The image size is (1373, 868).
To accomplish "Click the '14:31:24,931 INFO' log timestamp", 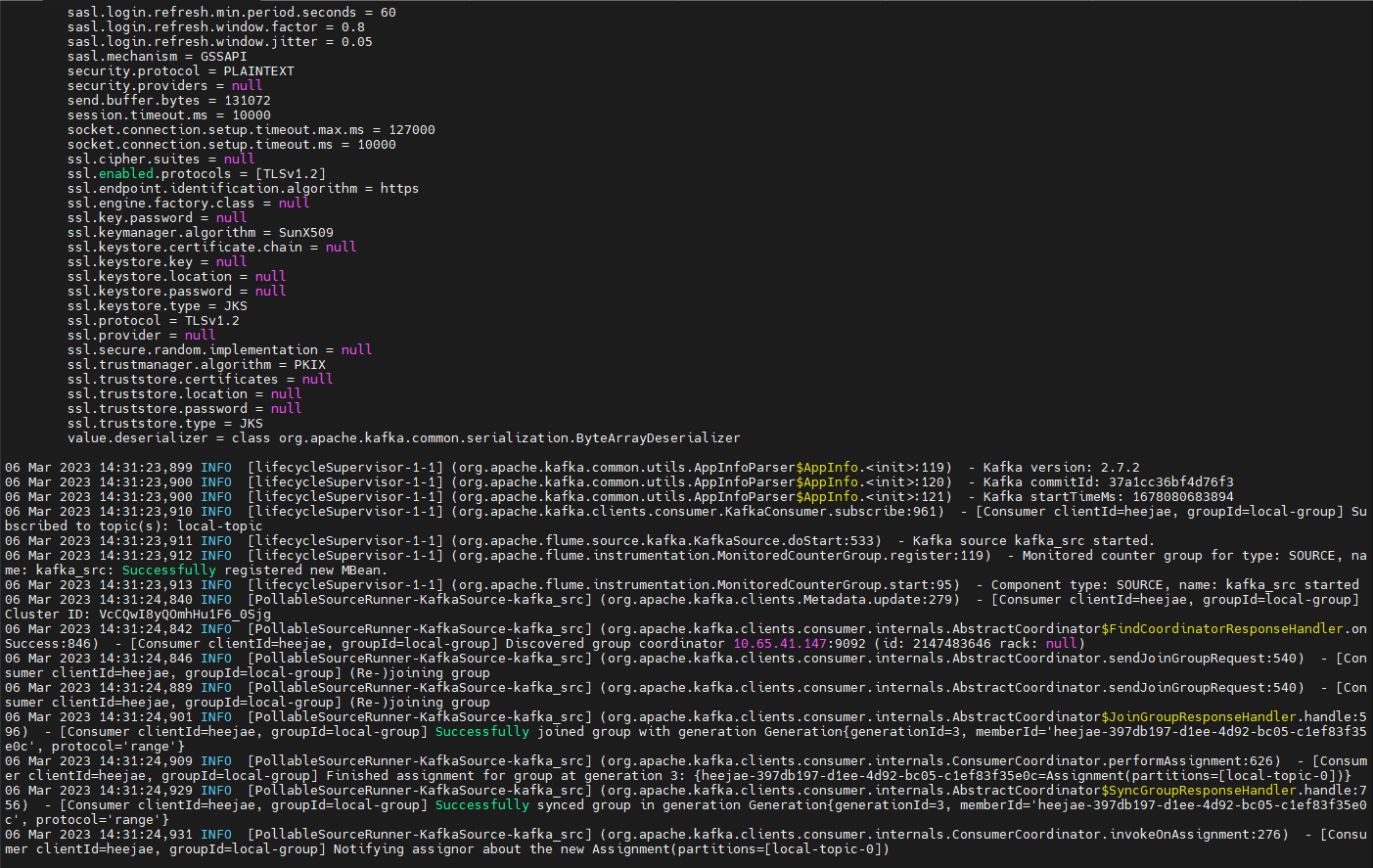I will (x=165, y=835).
